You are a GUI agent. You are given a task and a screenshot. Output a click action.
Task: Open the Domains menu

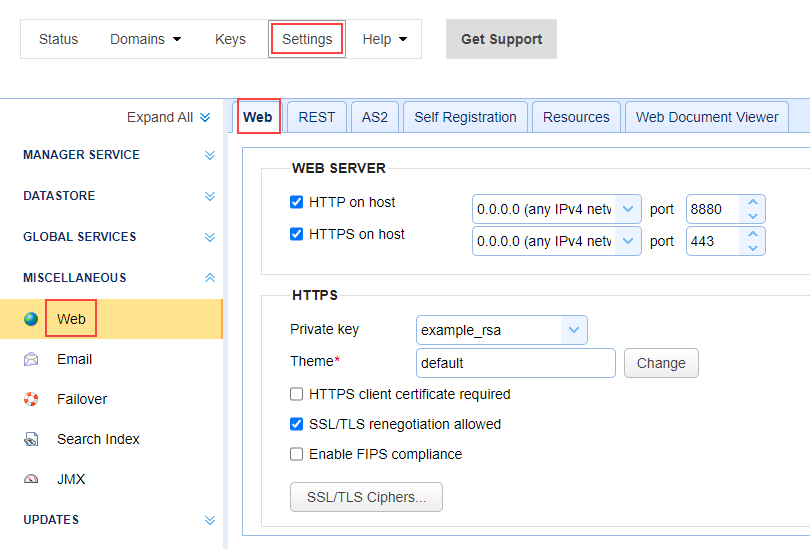coord(145,39)
